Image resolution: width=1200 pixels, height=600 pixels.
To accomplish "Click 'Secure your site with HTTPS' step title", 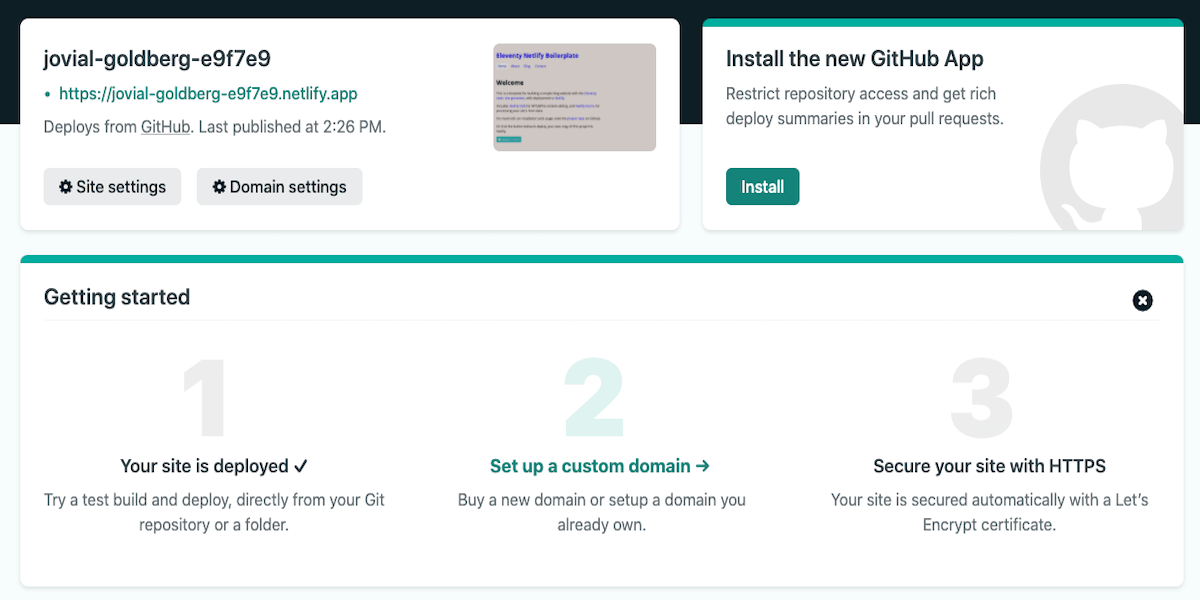I will pos(989,466).
